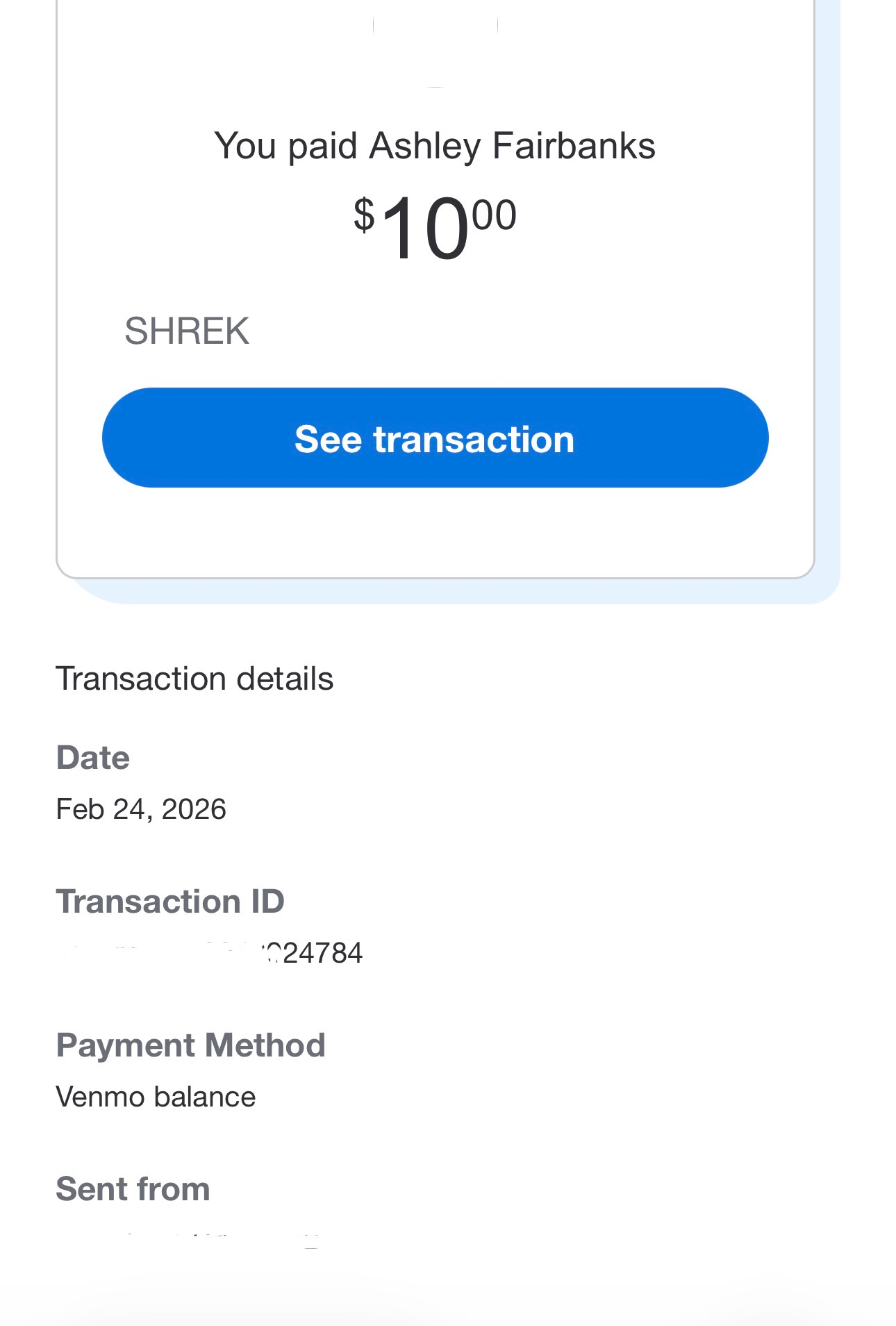Click the Payment Method label
Screen dimensions: 896x1326
190,1045
